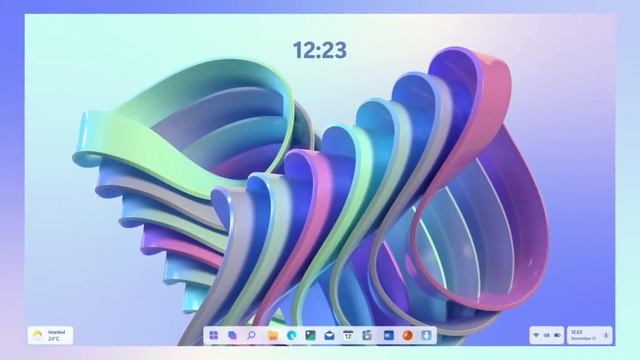
Task: Open the dark green terminal app icon
Action: point(311,336)
